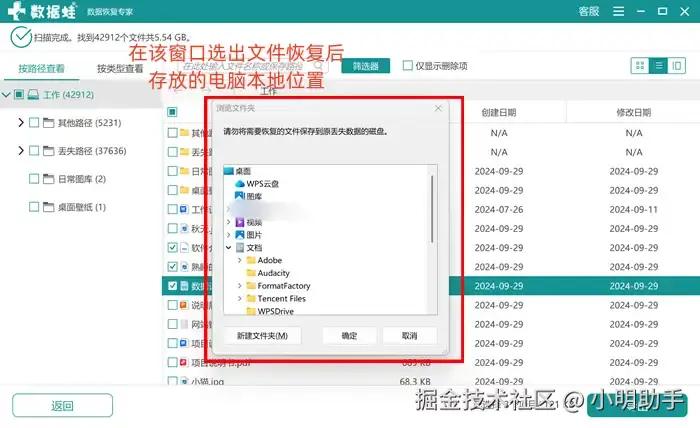Select the WPSDrive folder
The height and width of the screenshot is (428, 700).
pos(275,311)
